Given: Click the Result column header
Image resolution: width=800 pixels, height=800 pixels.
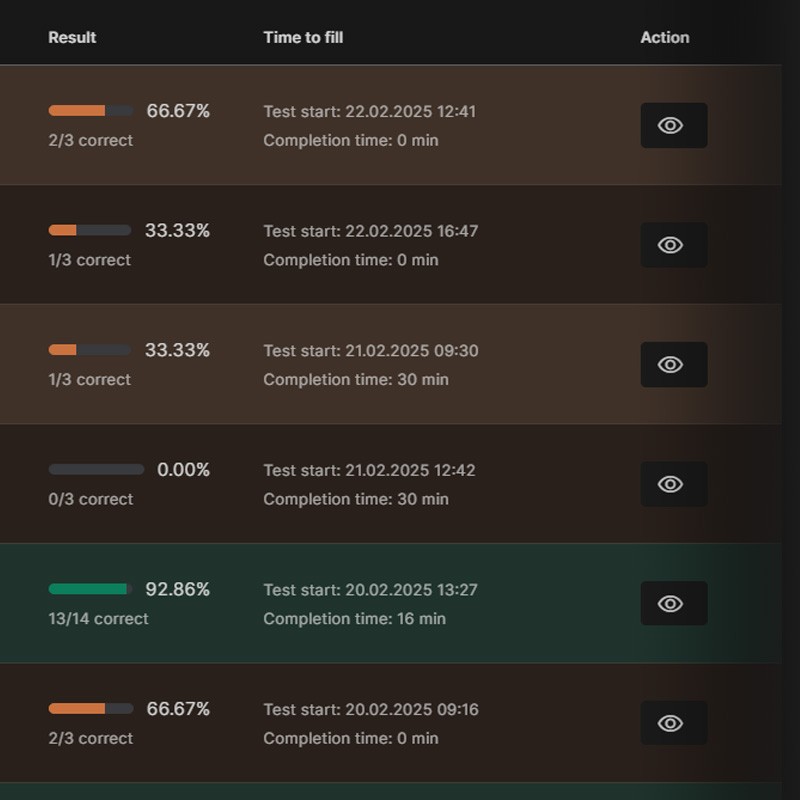Looking at the screenshot, I should (x=72, y=37).
